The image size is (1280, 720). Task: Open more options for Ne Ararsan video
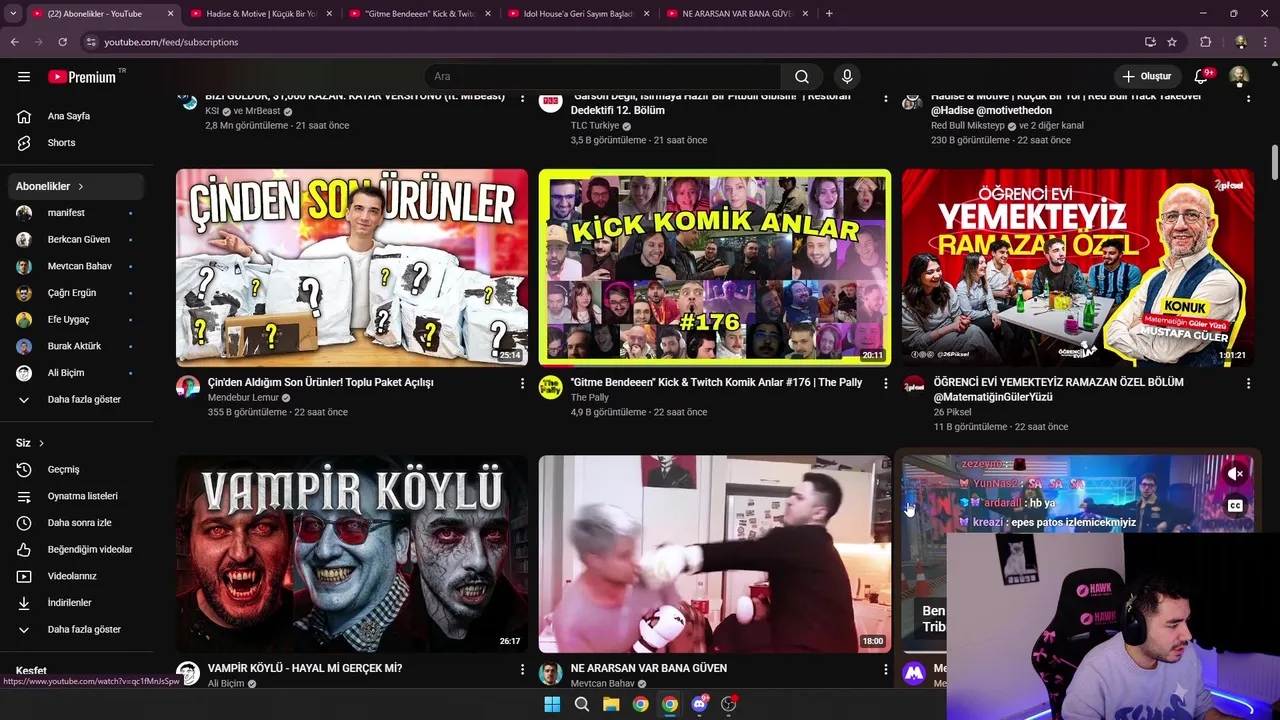pos(885,669)
